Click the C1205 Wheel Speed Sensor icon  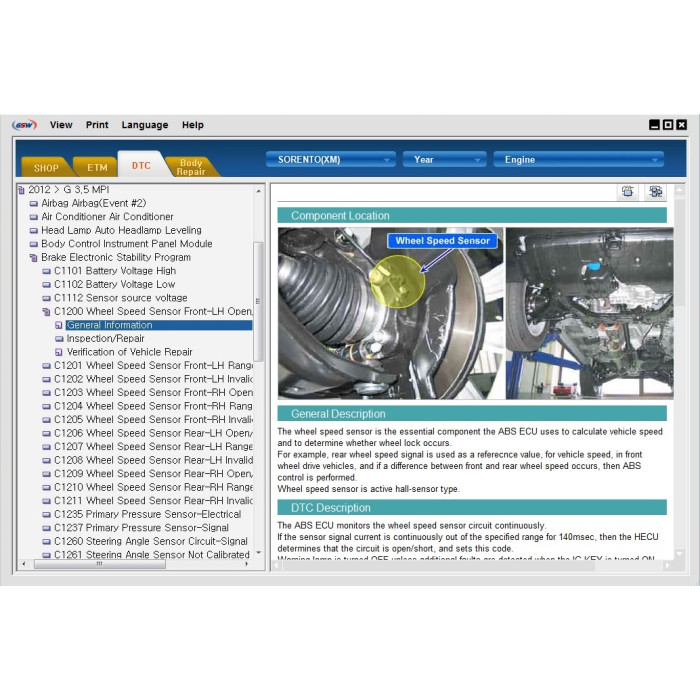point(46,420)
